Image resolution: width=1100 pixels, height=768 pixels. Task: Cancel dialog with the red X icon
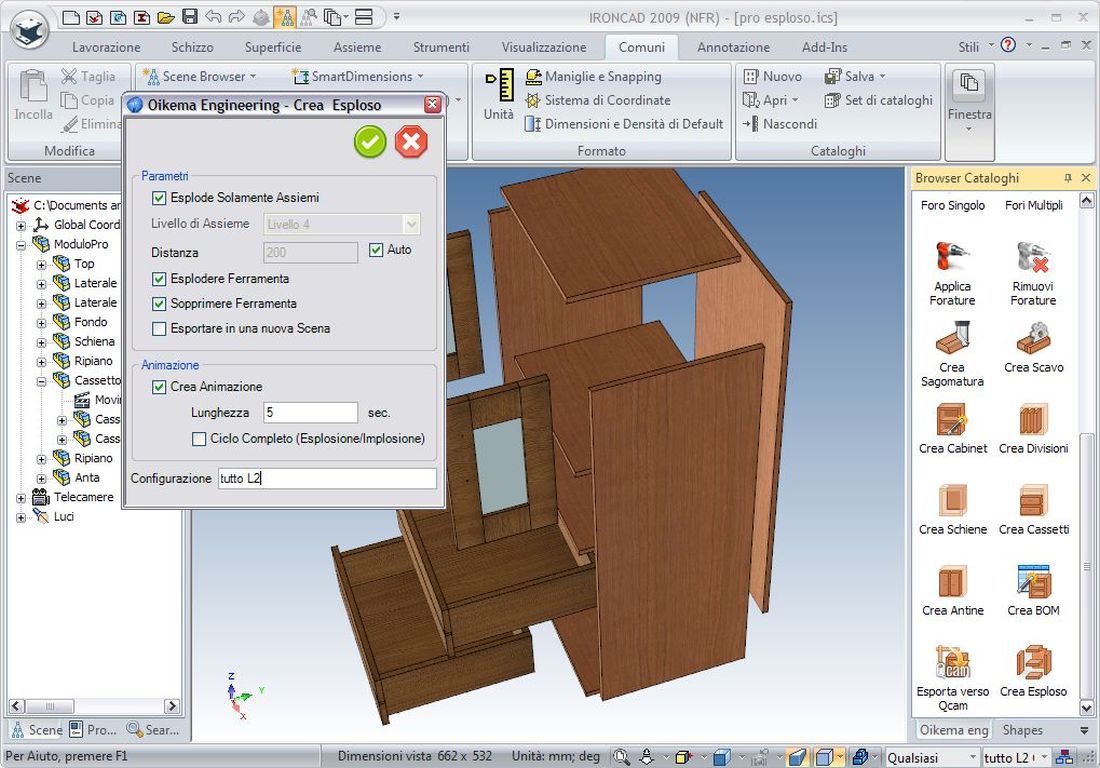410,142
